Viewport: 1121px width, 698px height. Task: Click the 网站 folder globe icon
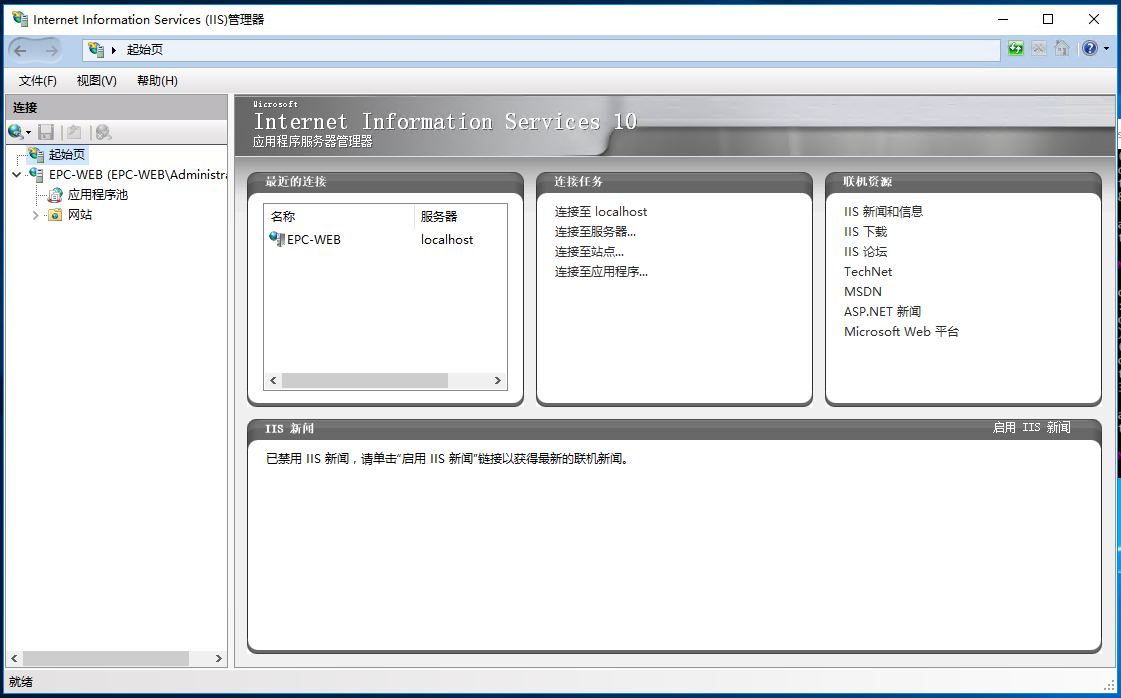coord(55,215)
